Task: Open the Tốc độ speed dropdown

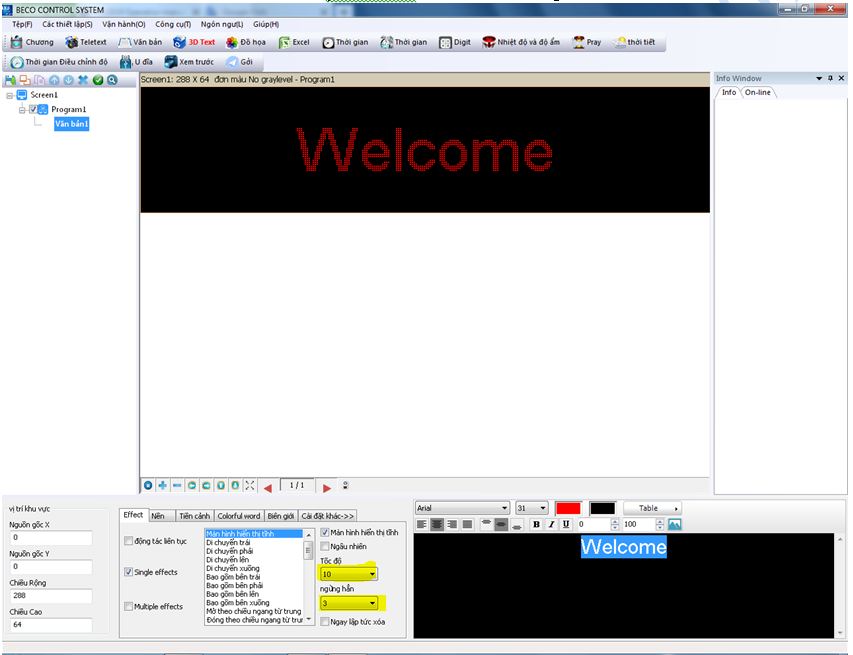Action: [x=372, y=574]
